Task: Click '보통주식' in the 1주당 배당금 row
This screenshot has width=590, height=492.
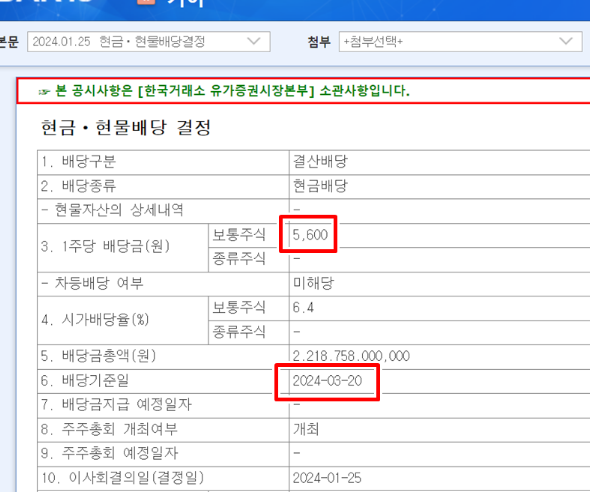Action: (x=239, y=235)
